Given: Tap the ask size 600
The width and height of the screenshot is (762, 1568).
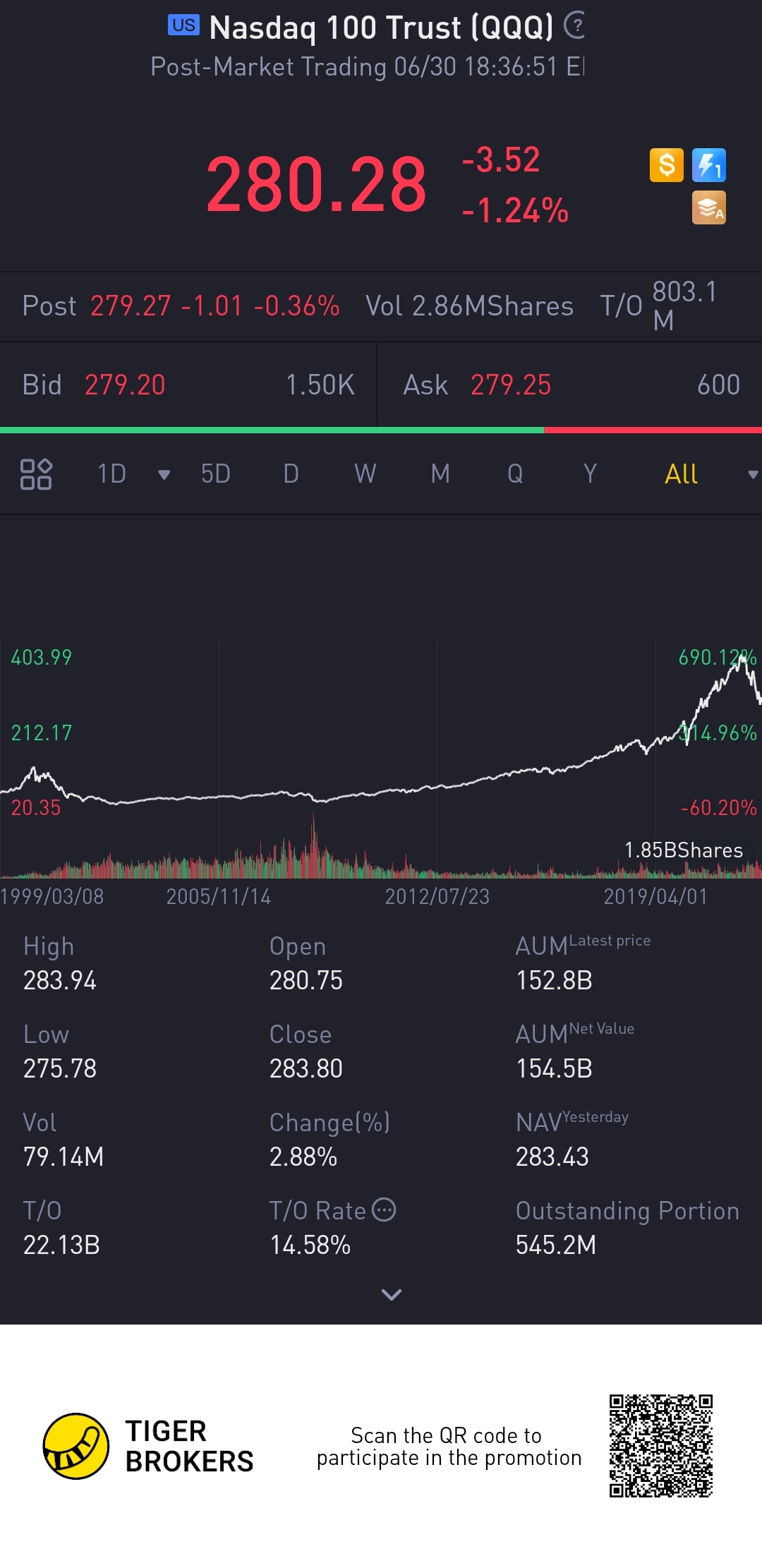Looking at the screenshot, I should [719, 385].
